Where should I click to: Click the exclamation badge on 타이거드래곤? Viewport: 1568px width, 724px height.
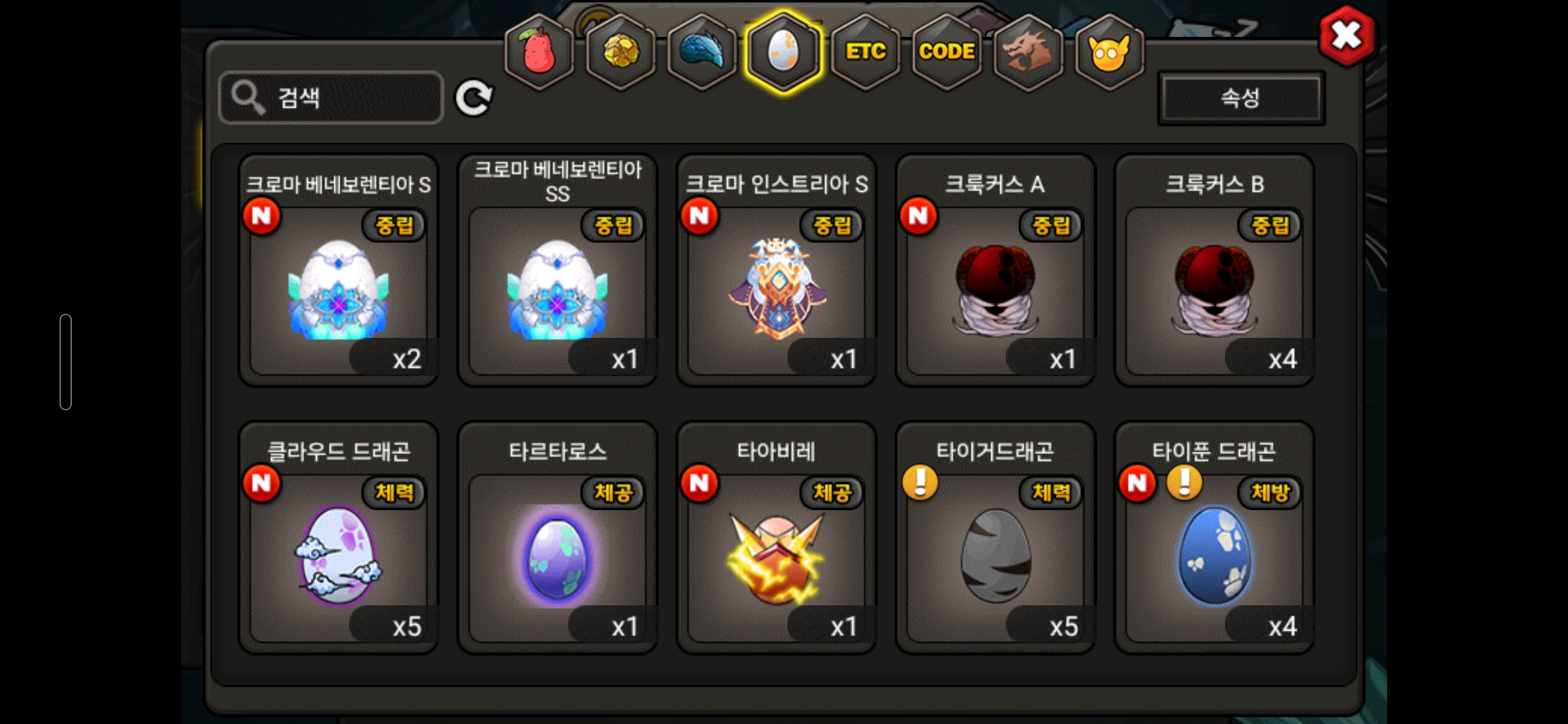[x=920, y=483]
